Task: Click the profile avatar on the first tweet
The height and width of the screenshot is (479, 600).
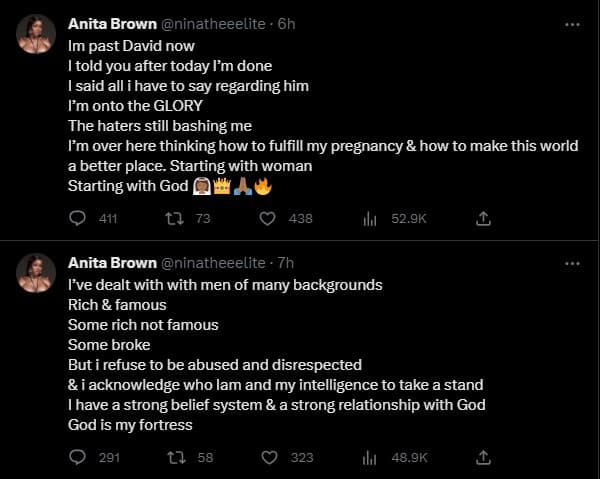Action: click(37, 35)
